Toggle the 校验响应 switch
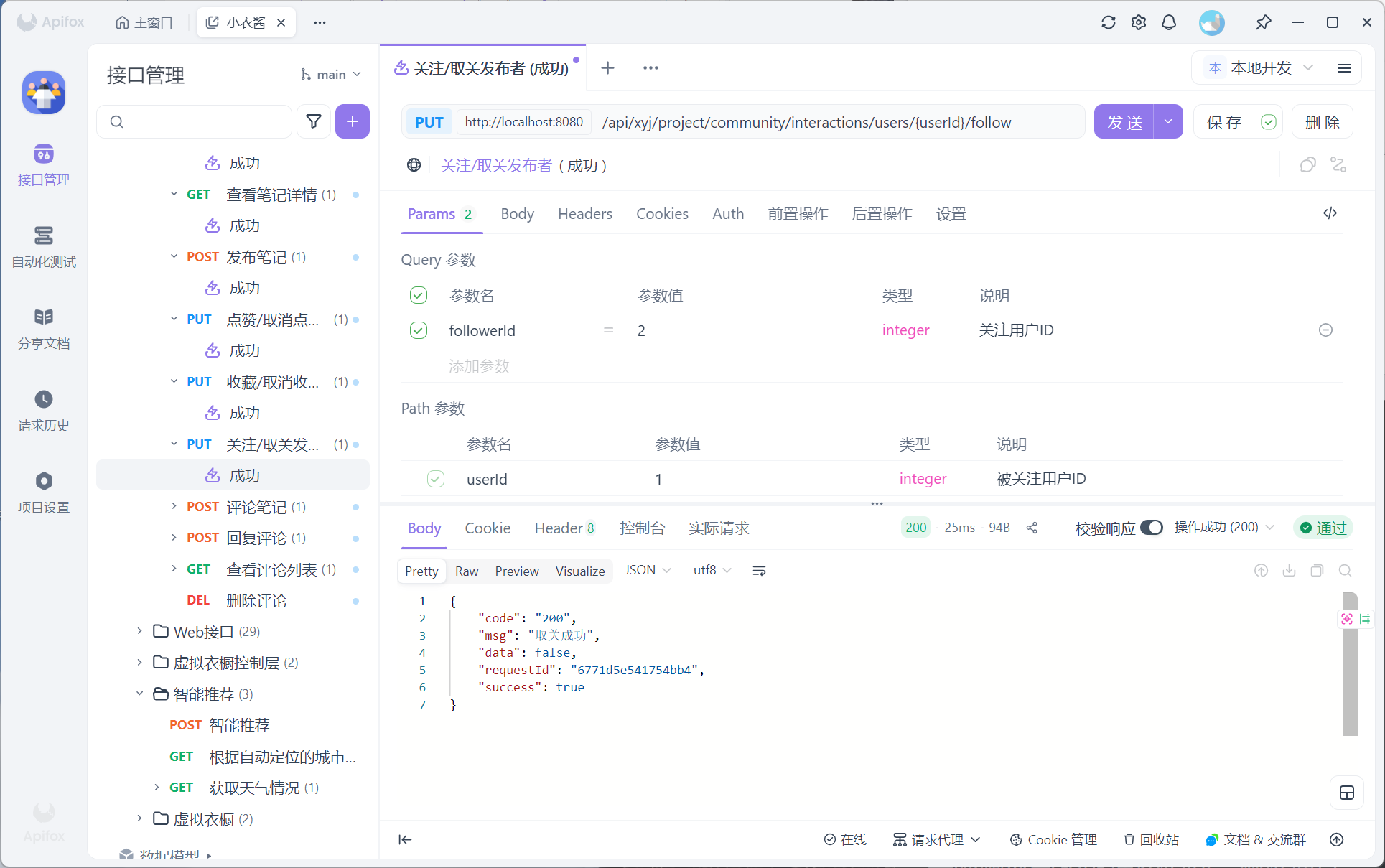This screenshot has height=868, width=1385. click(x=1151, y=528)
